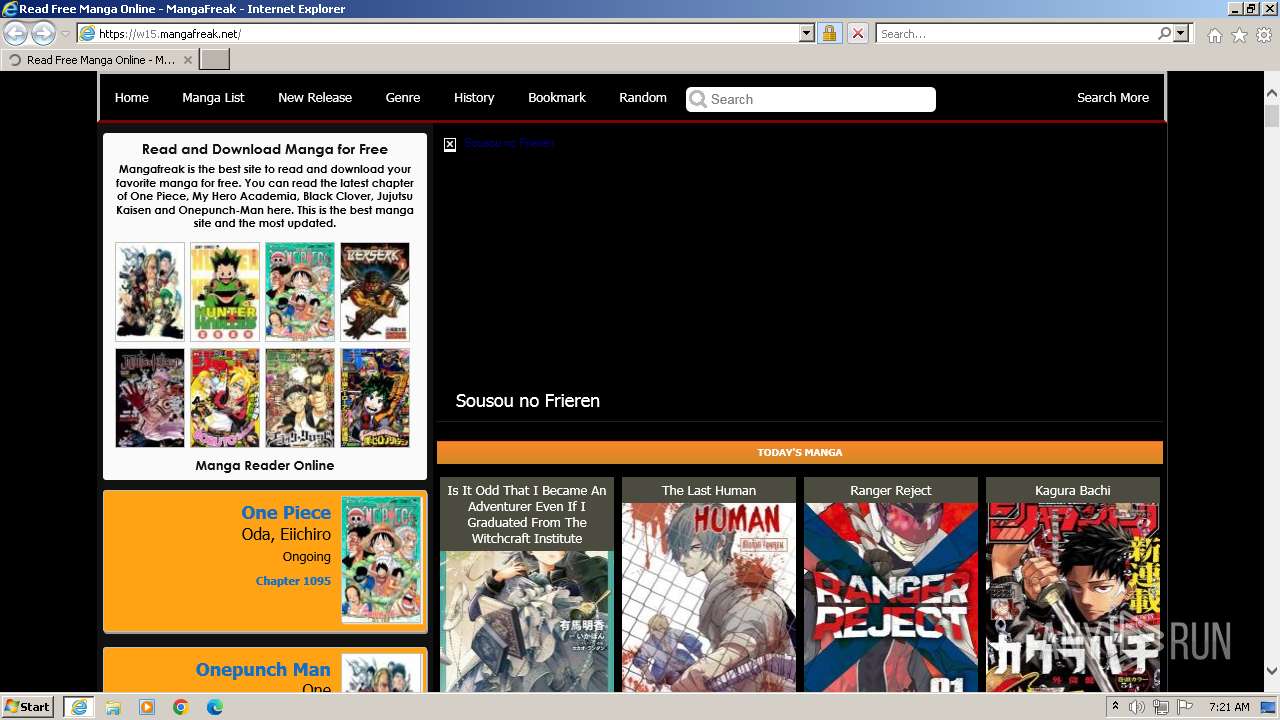The width and height of the screenshot is (1280, 720).
Task: Click the Onepunch Man title link
Action: (263, 670)
